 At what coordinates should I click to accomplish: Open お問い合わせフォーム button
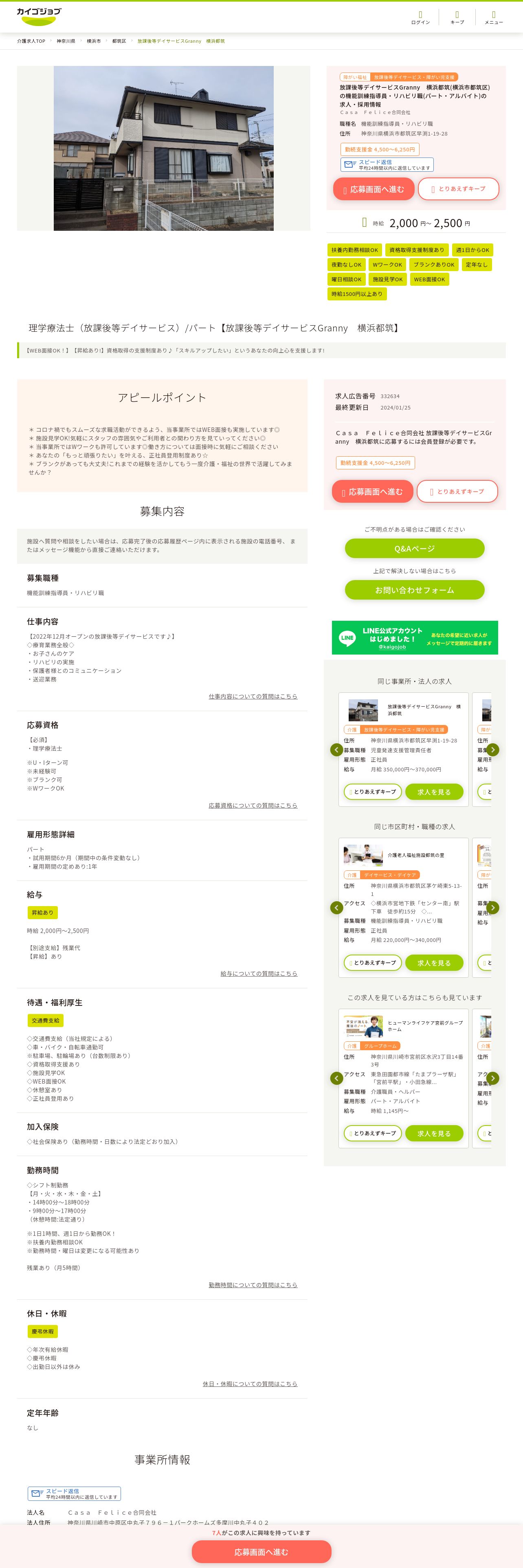coord(415,590)
